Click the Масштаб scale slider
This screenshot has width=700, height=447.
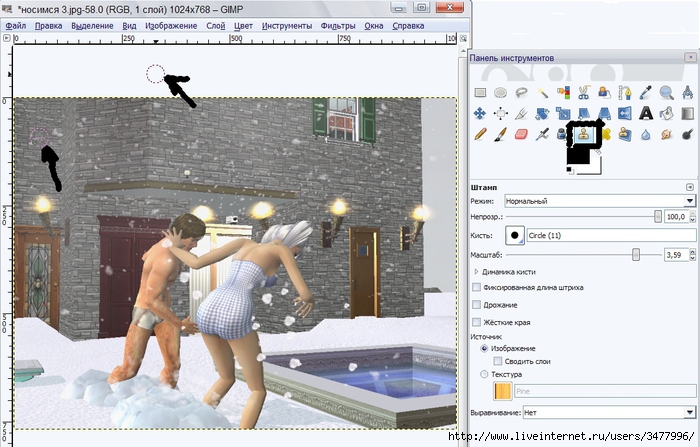(x=584, y=255)
